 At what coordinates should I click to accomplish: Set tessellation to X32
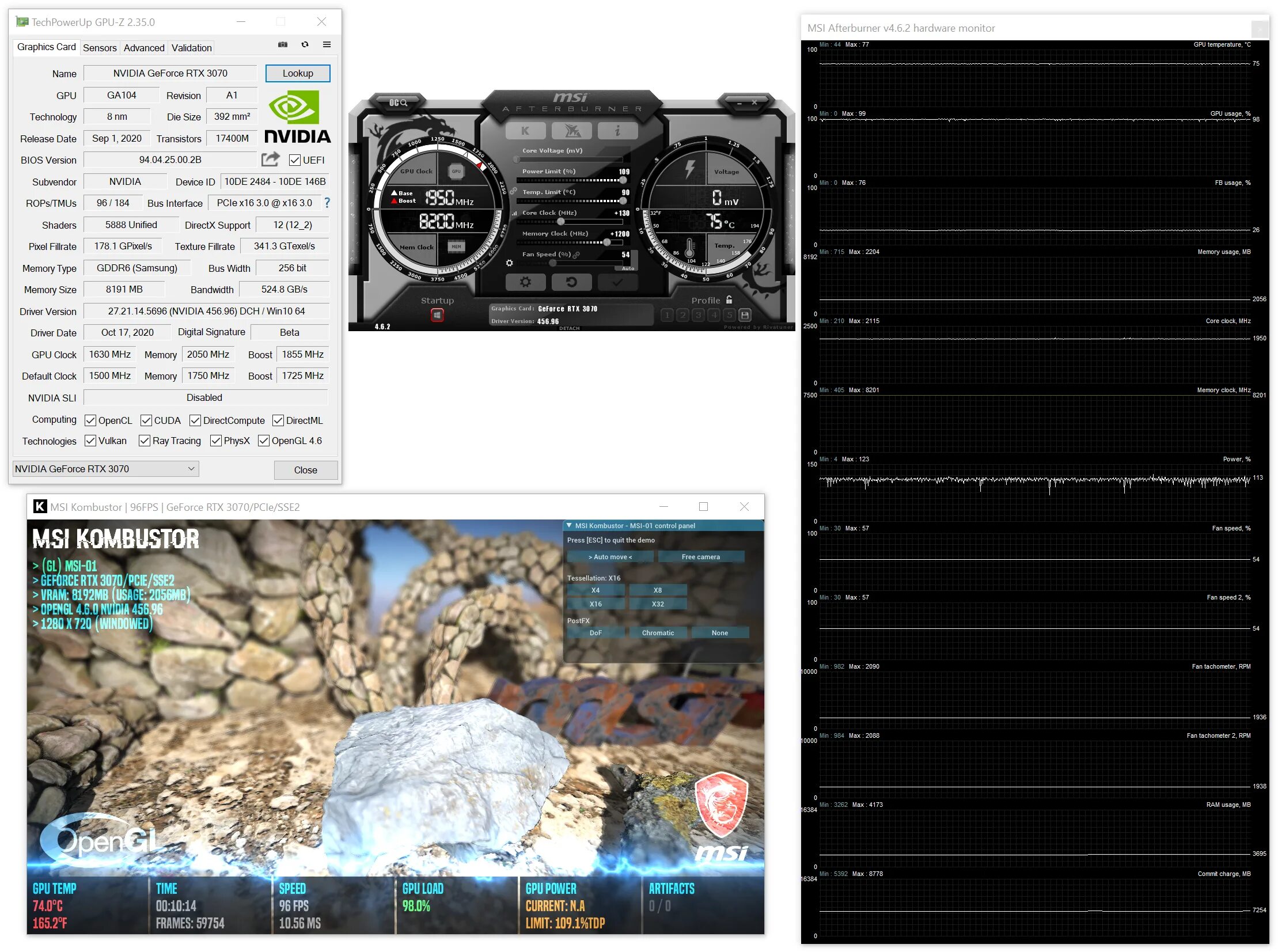coord(658,605)
